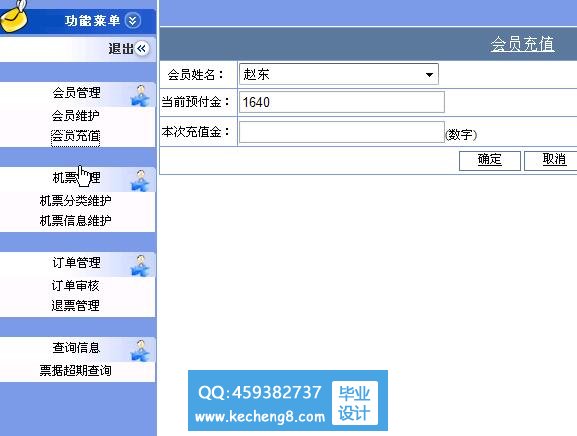Expand the 查询信息 section header
Screen dimensions: 577x436
pyautogui.click(x=77, y=348)
